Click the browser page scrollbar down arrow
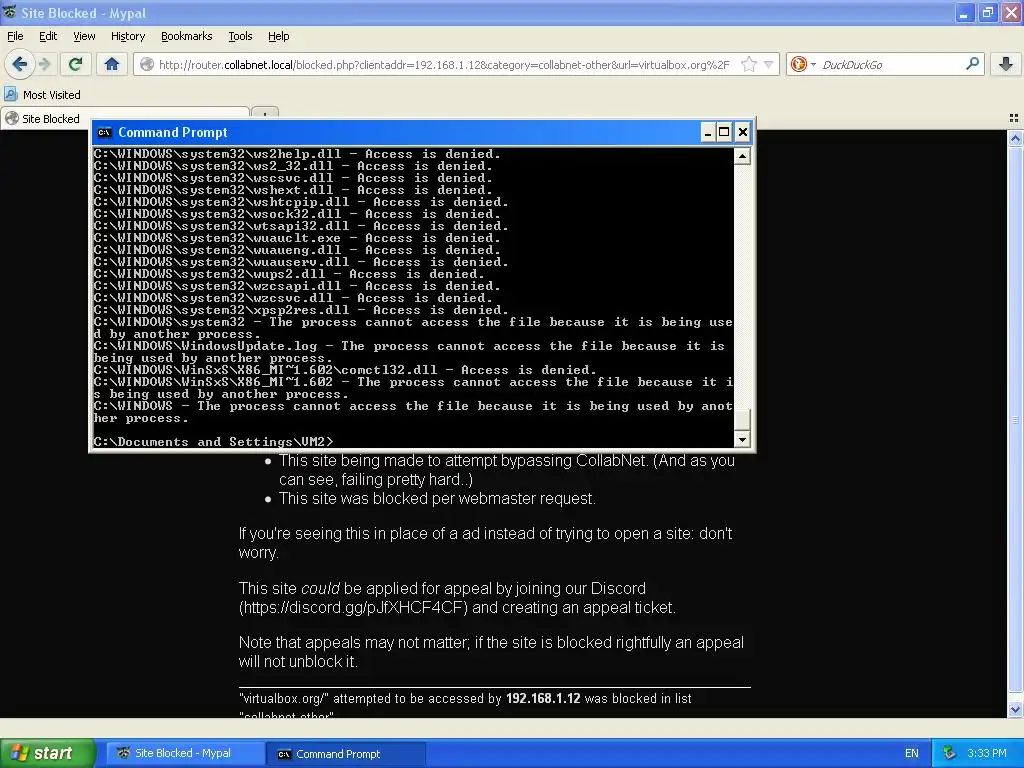Image resolution: width=1024 pixels, height=768 pixels. click(1016, 709)
